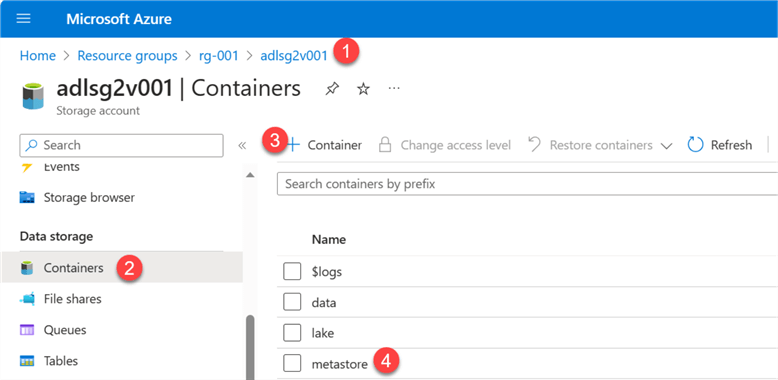This screenshot has width=778, height=380.
Task: Open Resource groups breadcrumb link
Action: pyautogui.click(x=128, y=56)
